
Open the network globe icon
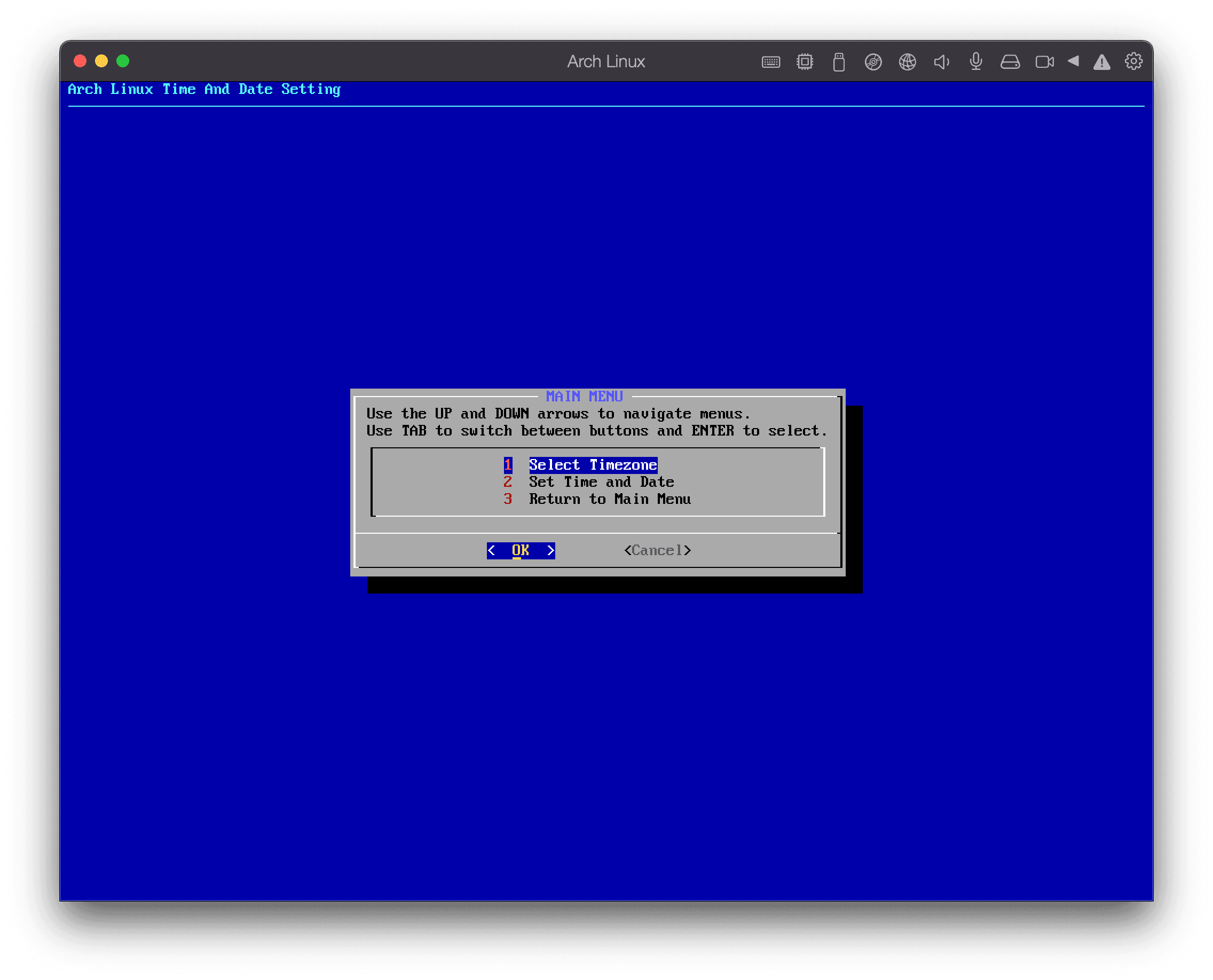tap(908, 61)
